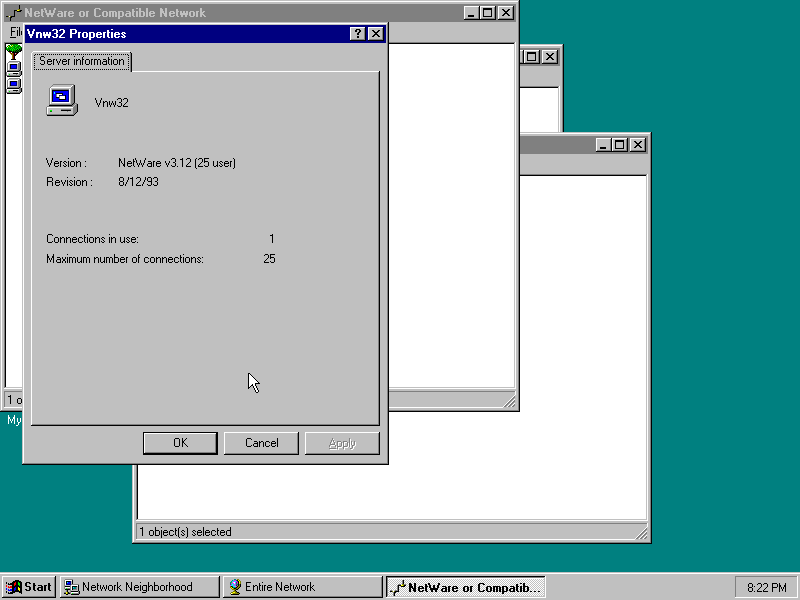This screenshot has height=600, width=800.
Task: Click the maximum connections value 25
Action: [x=269, y=259]
